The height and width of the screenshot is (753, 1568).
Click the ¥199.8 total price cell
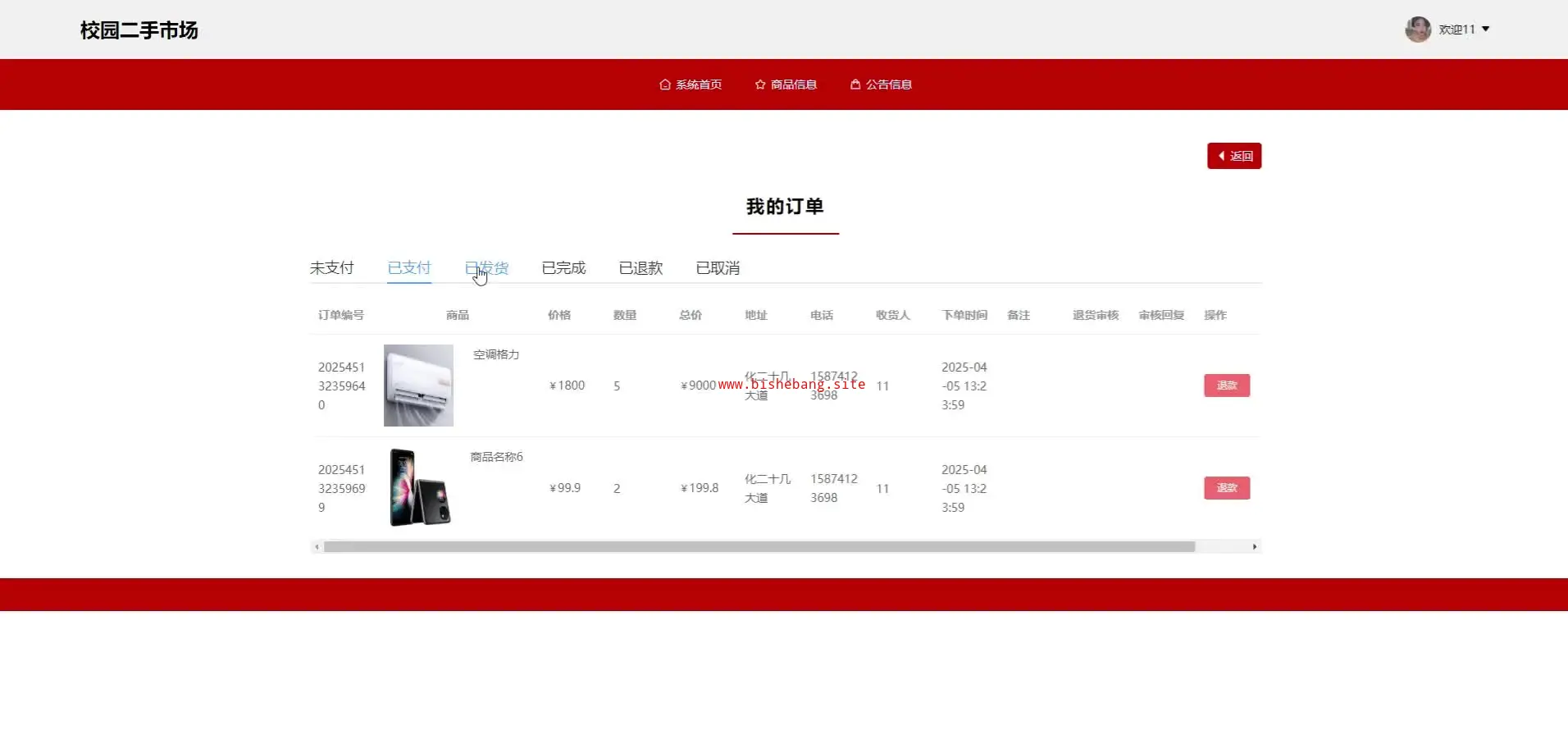point(700,488)
